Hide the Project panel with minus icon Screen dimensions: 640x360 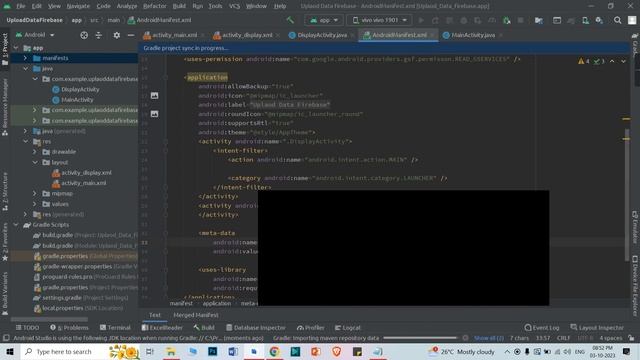[131, 35]
